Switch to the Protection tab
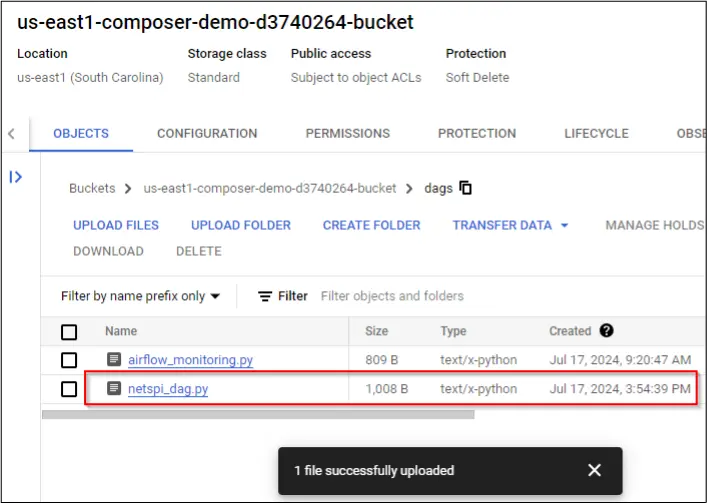 click(x=477, y=134)
